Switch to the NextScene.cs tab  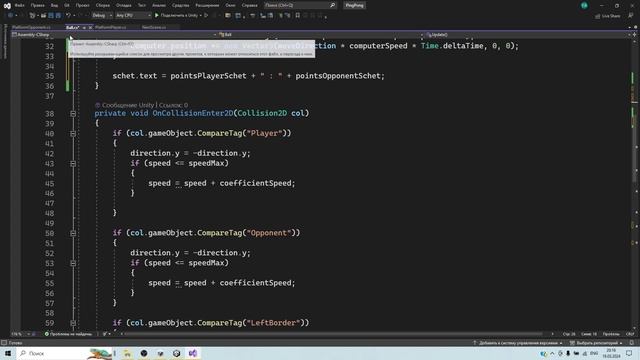click(154, 27)
